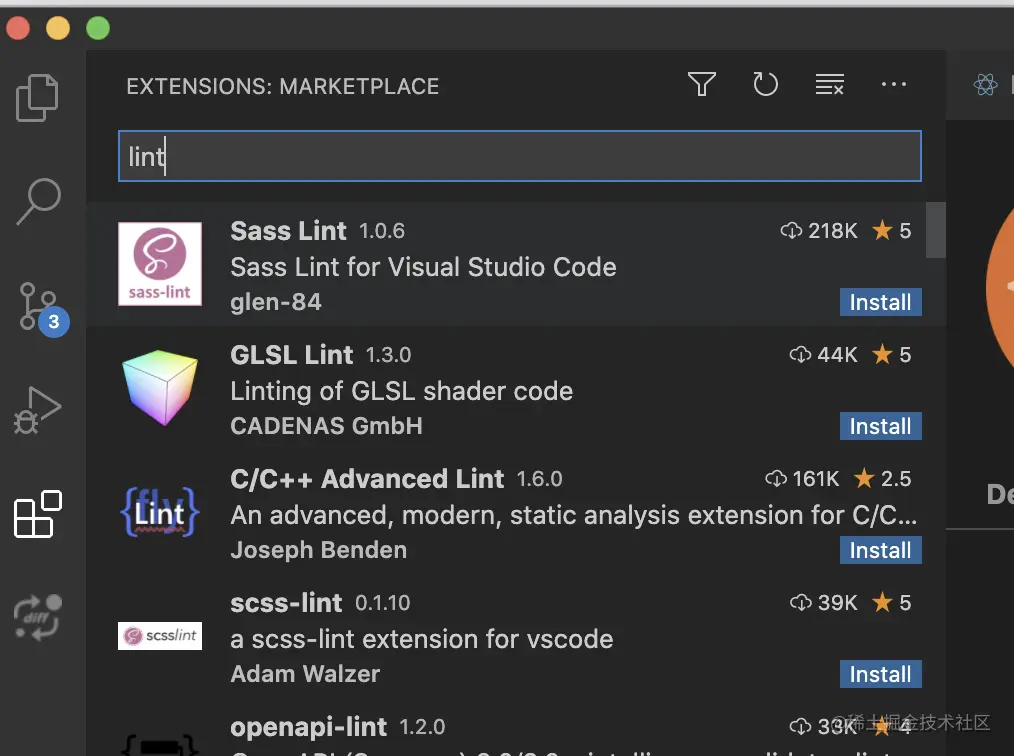Image resolution: width=1014 pixels, height=756 pixels.
Task: Click description a scss-lint extension for vscode
Action: pyautogui.click(x=422, y=640)
